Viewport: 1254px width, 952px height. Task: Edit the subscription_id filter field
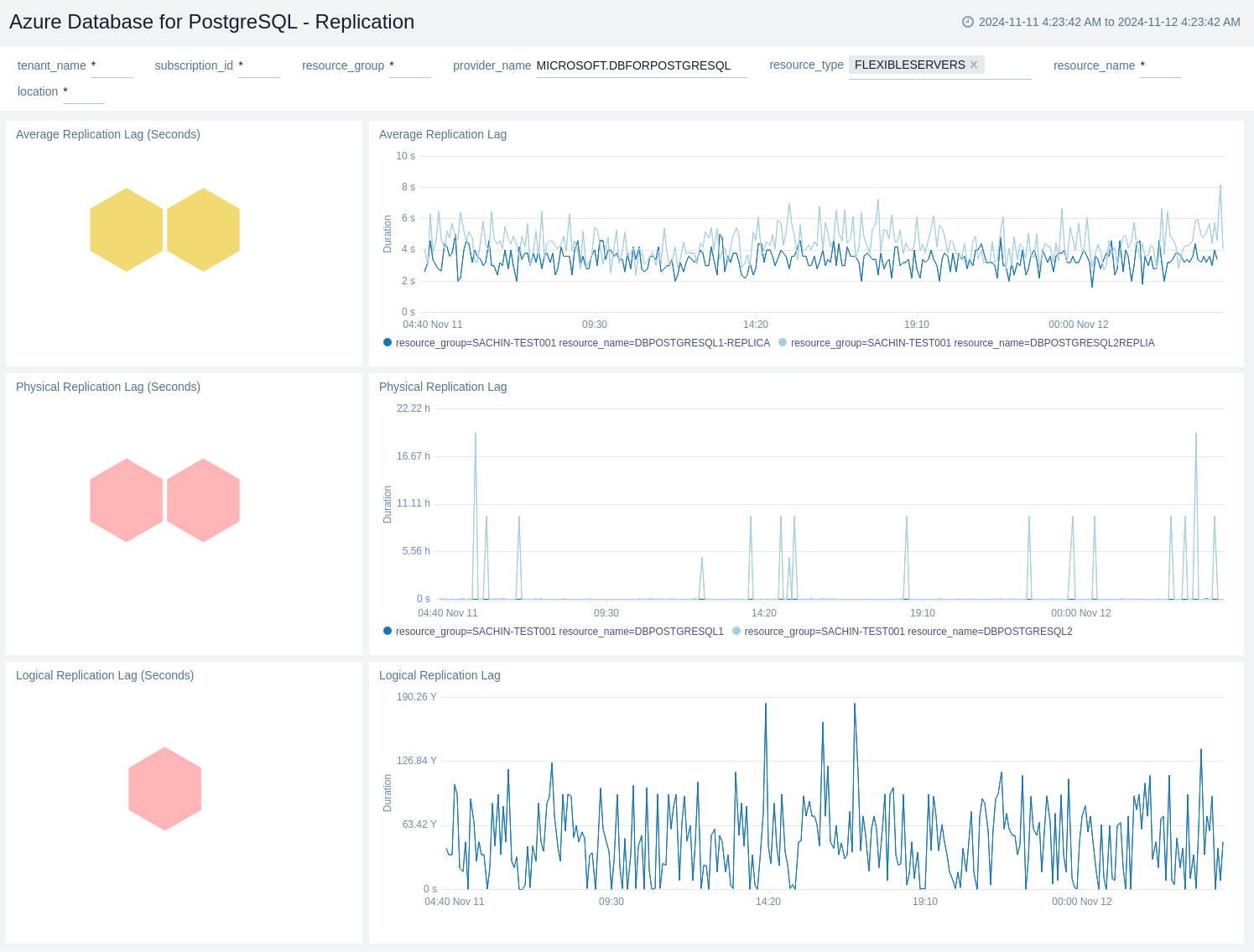tap(259, 65)
